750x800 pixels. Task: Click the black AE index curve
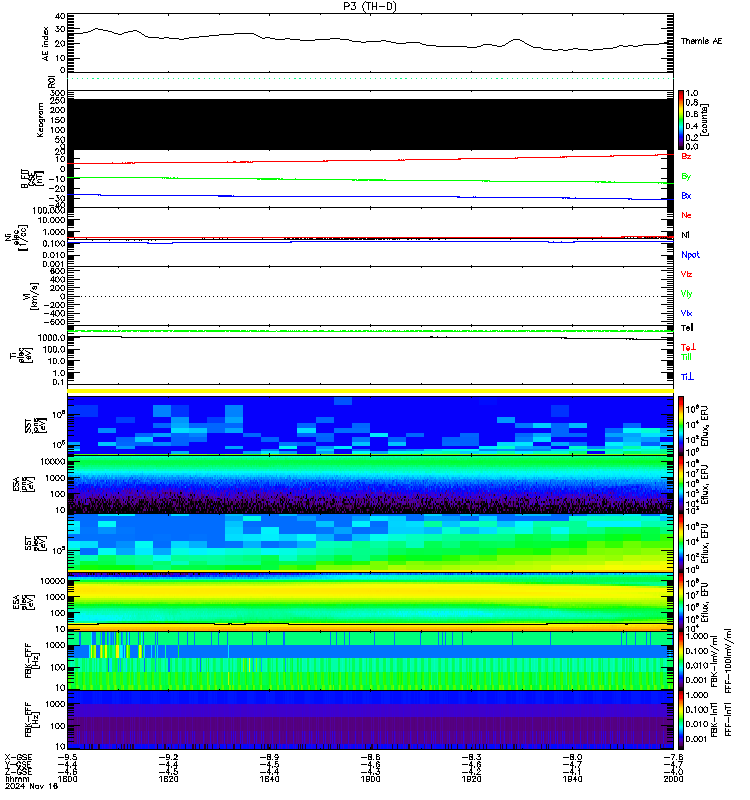(x=370, y=41)
